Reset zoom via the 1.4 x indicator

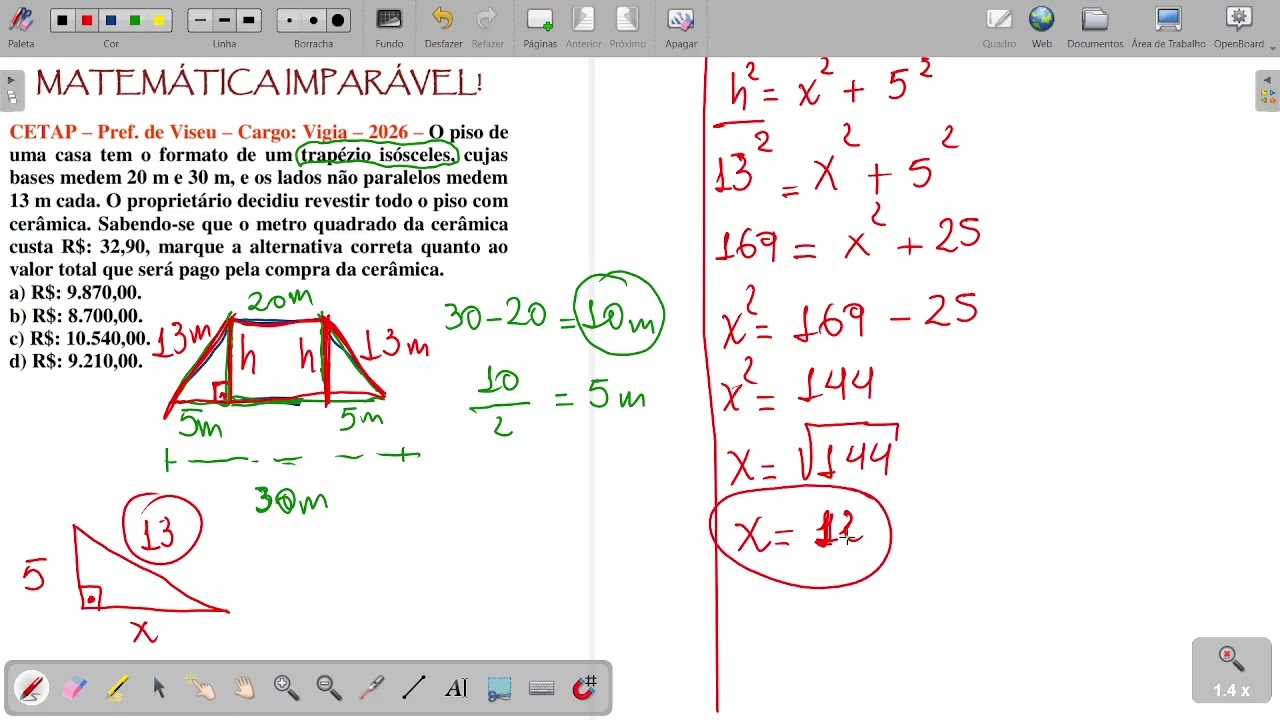pyautogui.click(x=1231, y=671)
